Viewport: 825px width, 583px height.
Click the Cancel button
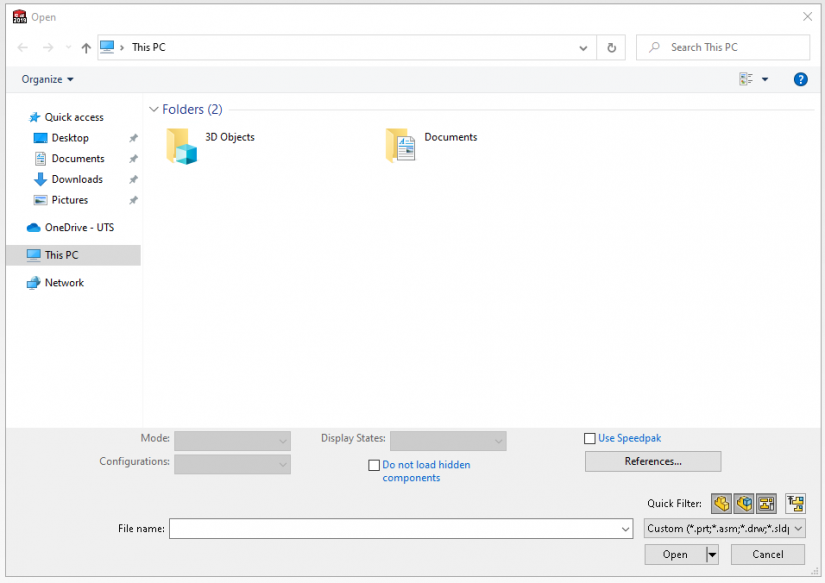[768, 555]
